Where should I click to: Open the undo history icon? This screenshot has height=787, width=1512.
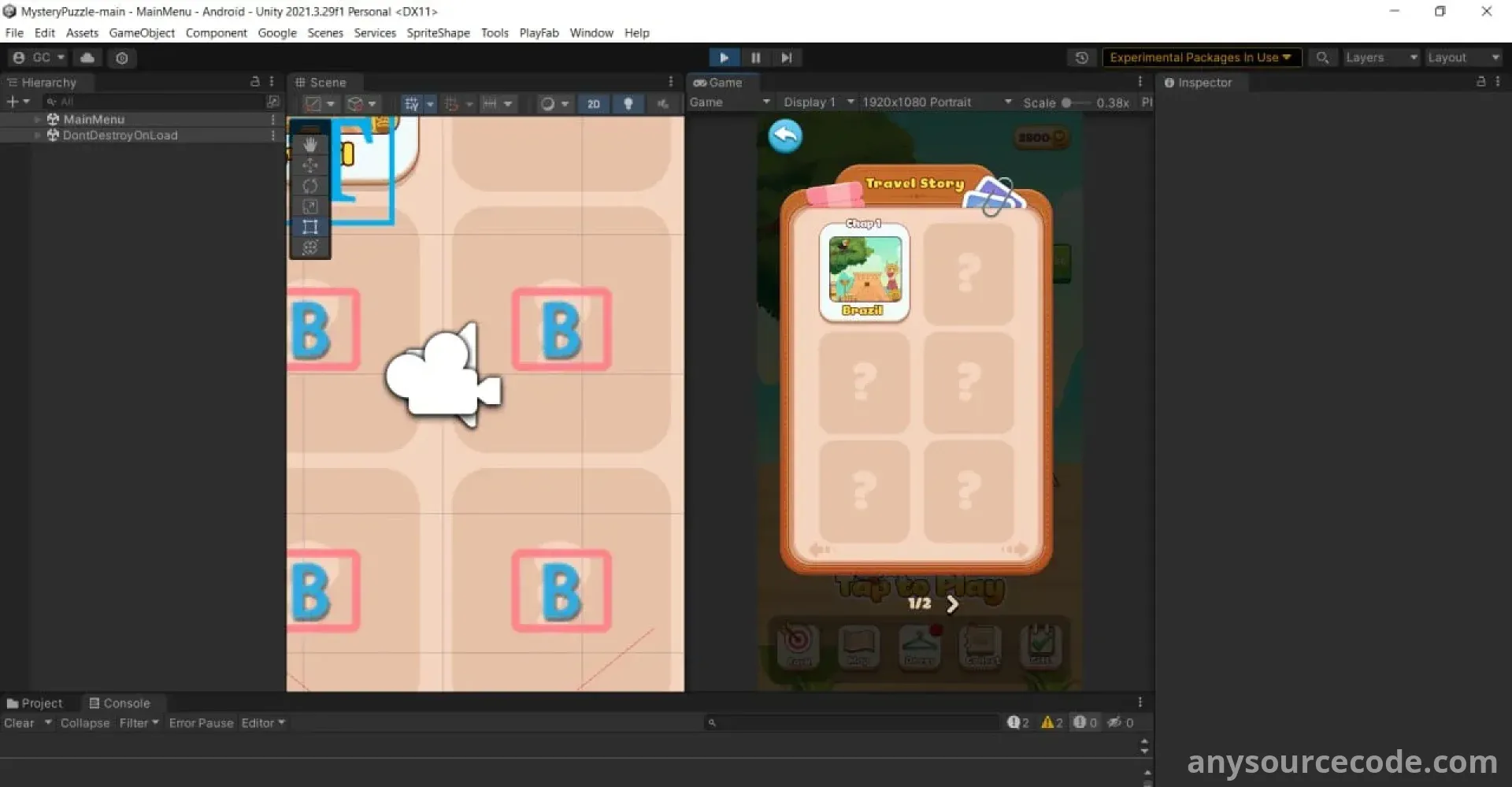click(1081, 58)
